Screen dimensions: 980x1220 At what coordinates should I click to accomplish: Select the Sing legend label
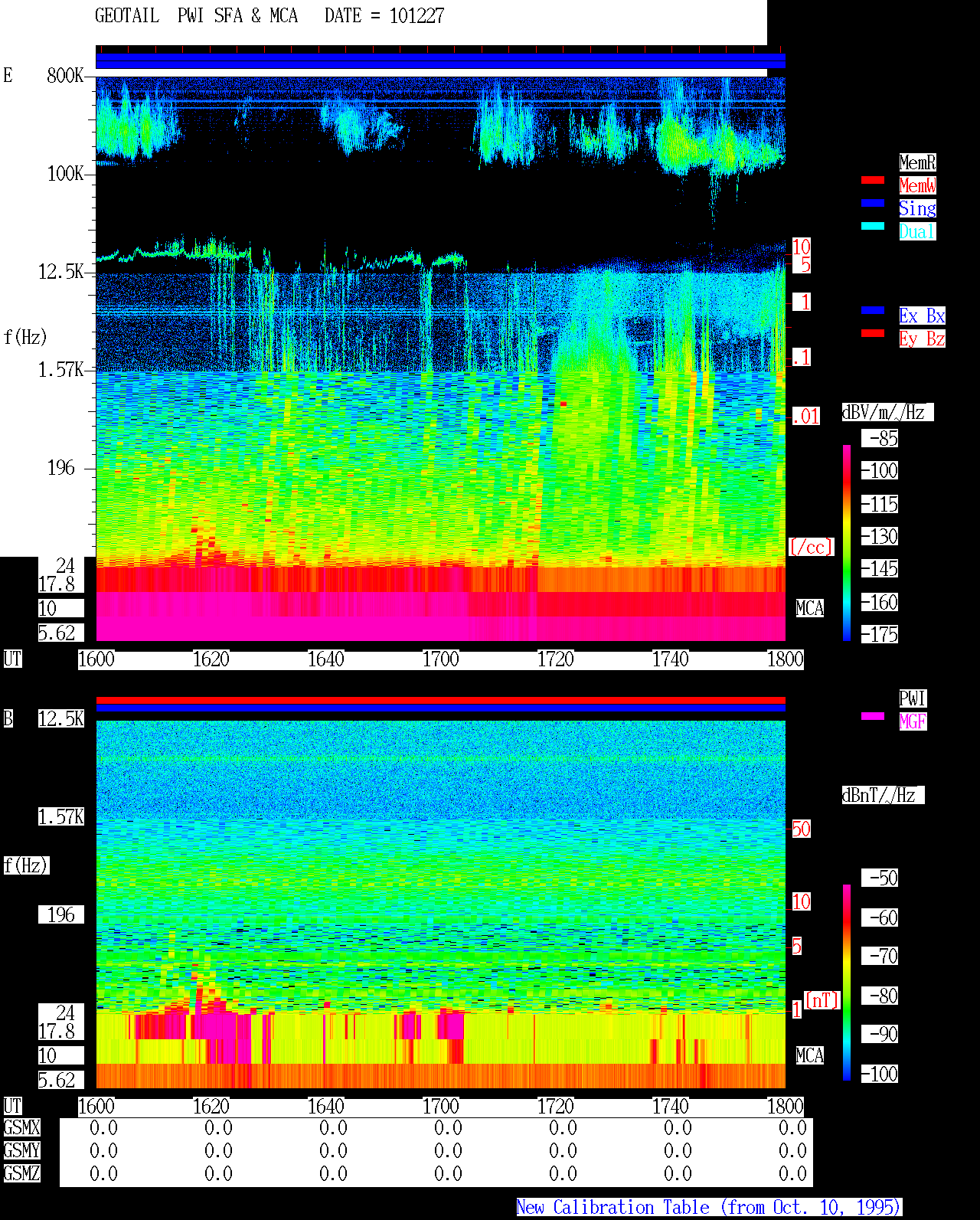[917, 208]
